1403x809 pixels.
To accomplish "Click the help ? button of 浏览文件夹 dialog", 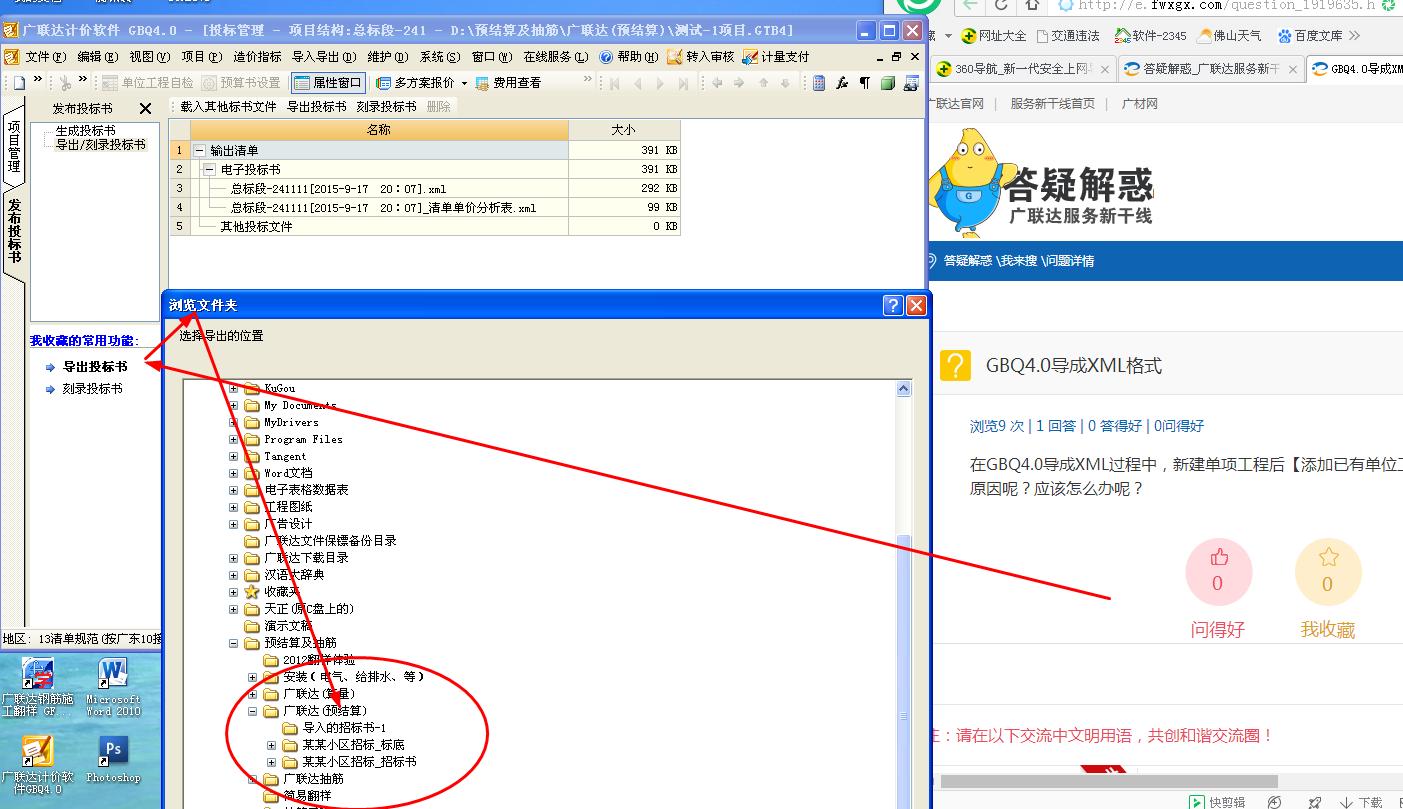I will coord(893,305).
